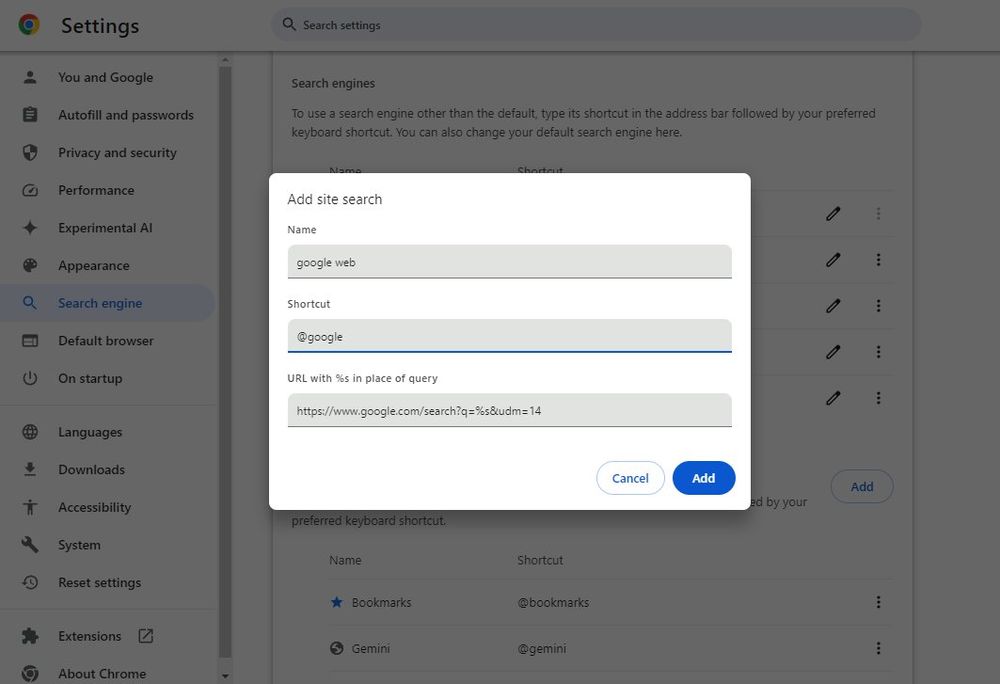Click the Search settings box
This screenshot has width=1000, height=684.
click(596, 25)
